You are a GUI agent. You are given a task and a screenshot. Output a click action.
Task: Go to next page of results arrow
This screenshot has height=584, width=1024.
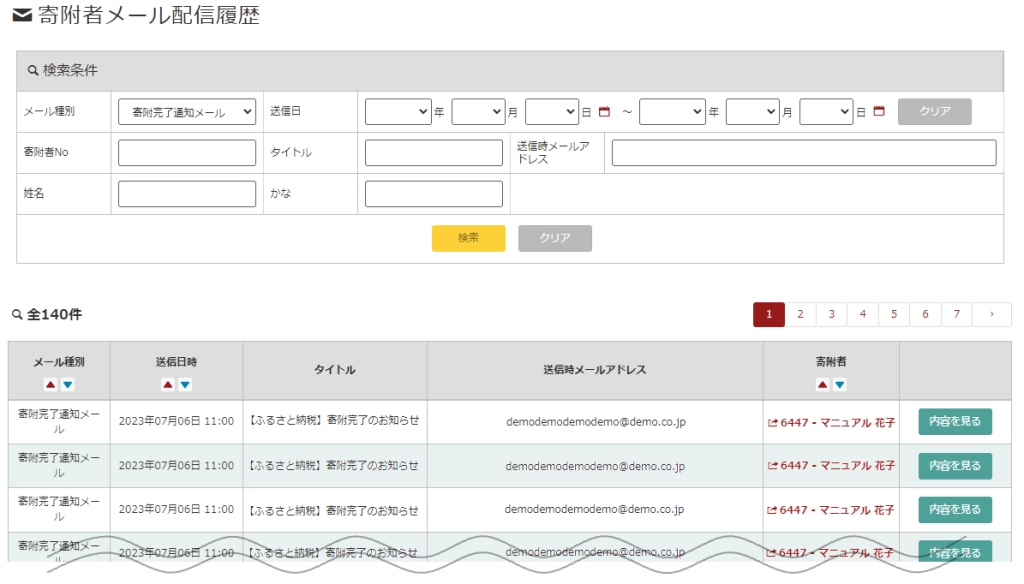pyautogui.click(x=991, y=315)
